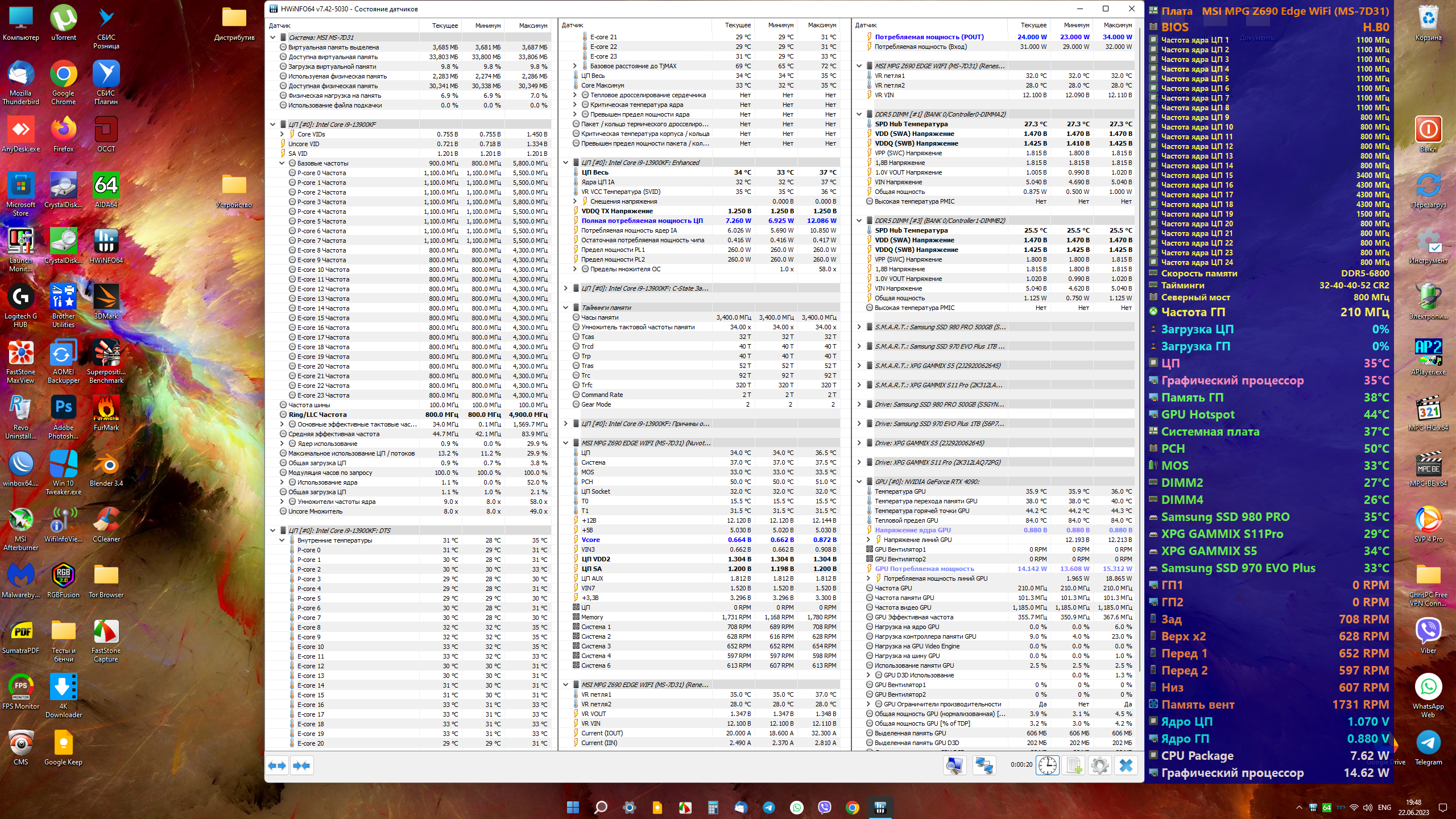Viewport: 1456px width, 819px height.
Task: Click the Текущее column header in first pane
Action: tap(445, 26)
